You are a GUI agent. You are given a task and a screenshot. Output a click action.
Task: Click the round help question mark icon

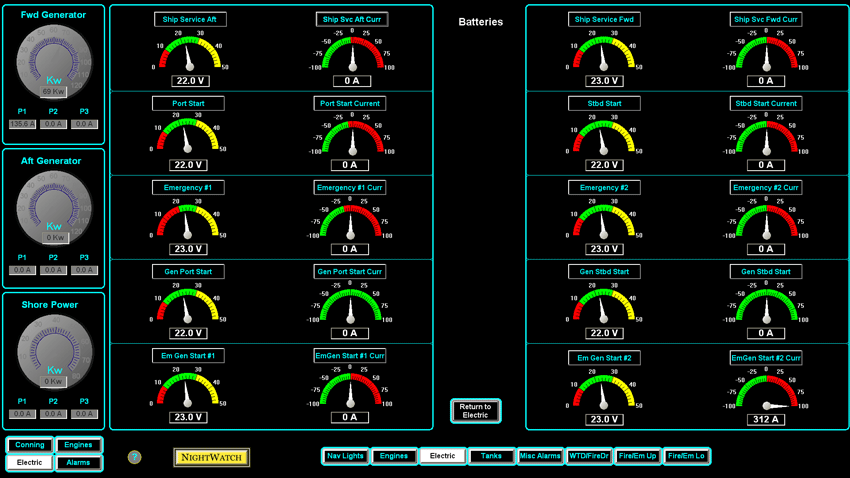click(x=135, y=457)
